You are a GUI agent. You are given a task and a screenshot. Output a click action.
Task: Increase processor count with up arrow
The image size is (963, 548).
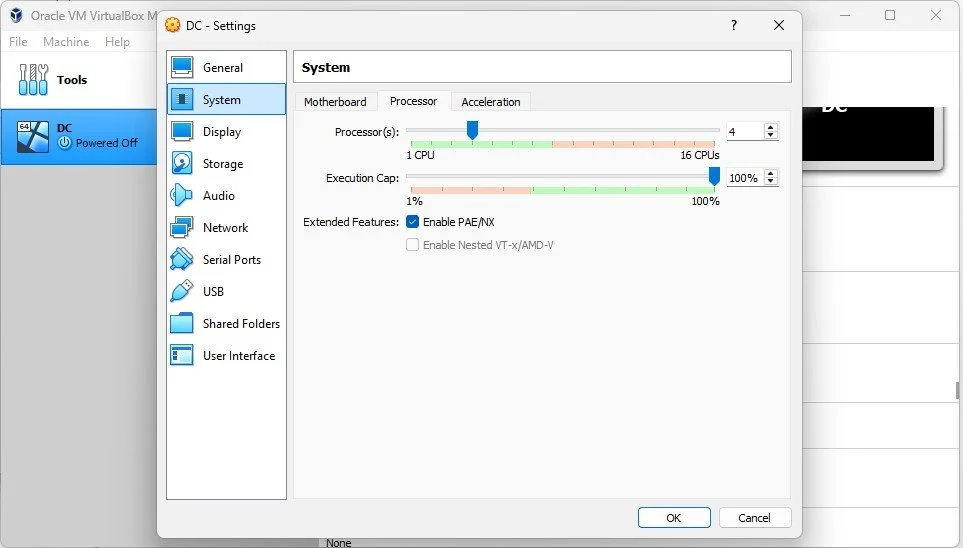771,127
